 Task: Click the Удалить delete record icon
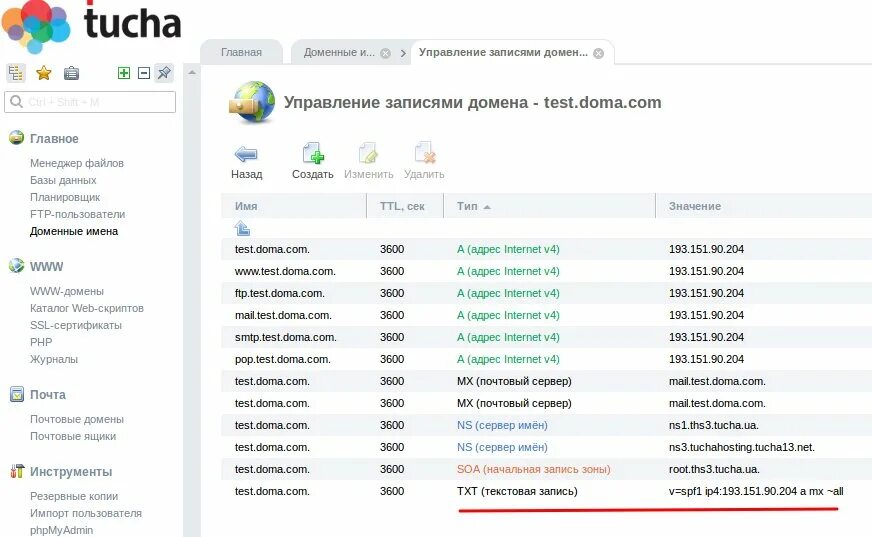(425, 154)
